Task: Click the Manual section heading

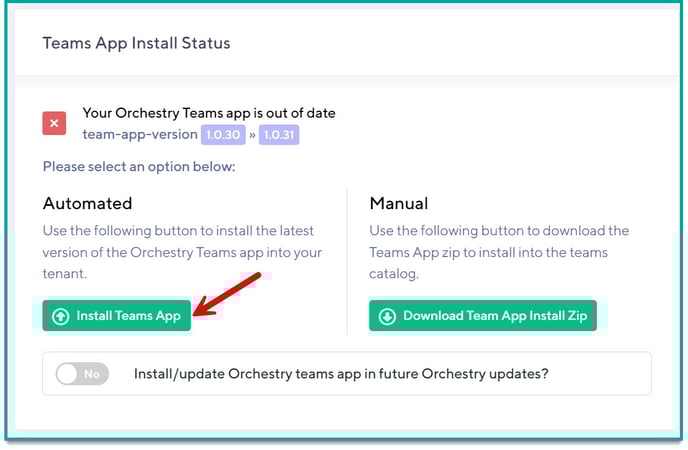Action: (x=399, y=203)
